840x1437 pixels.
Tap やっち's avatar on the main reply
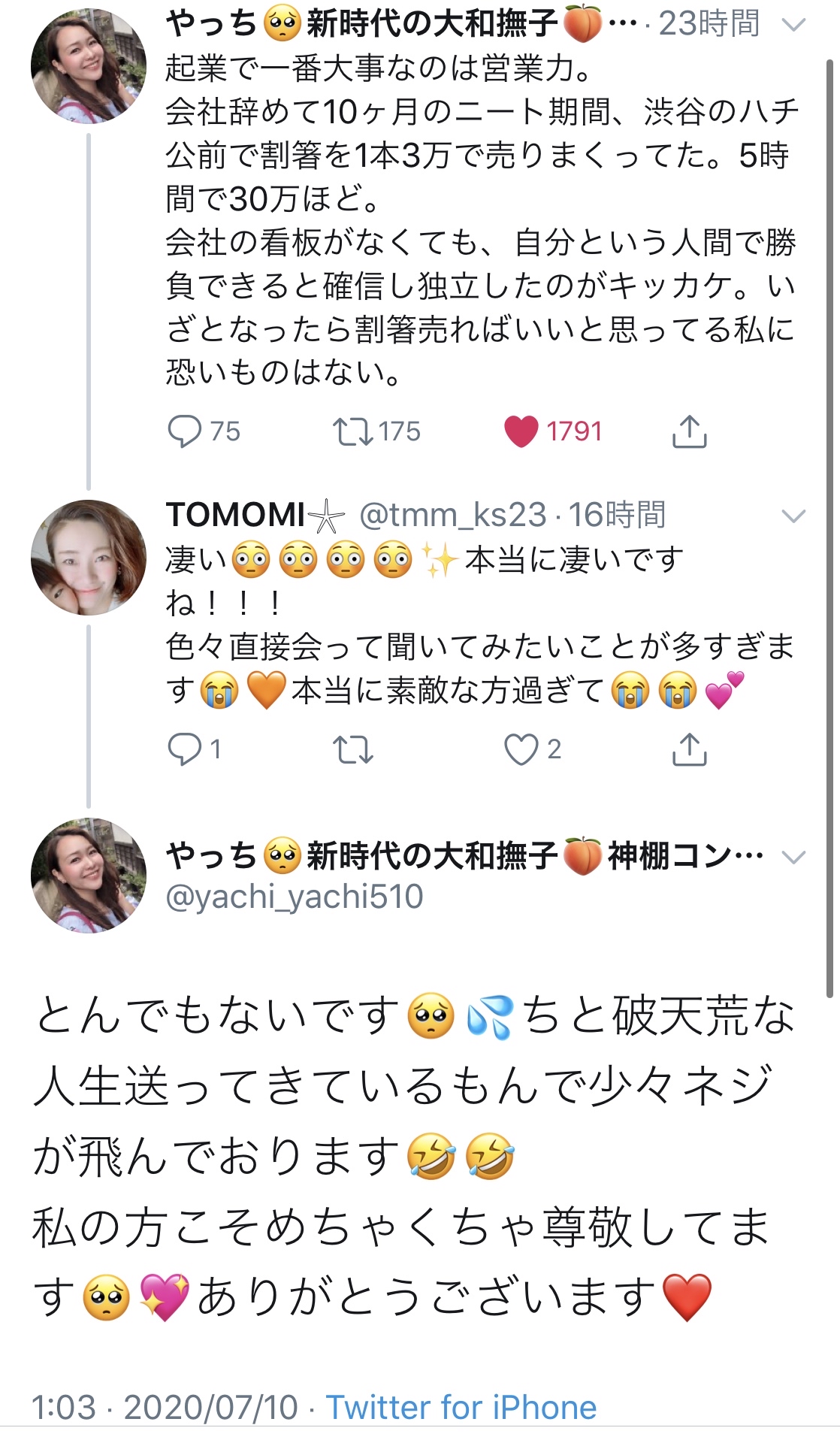[x=89, y=876]
